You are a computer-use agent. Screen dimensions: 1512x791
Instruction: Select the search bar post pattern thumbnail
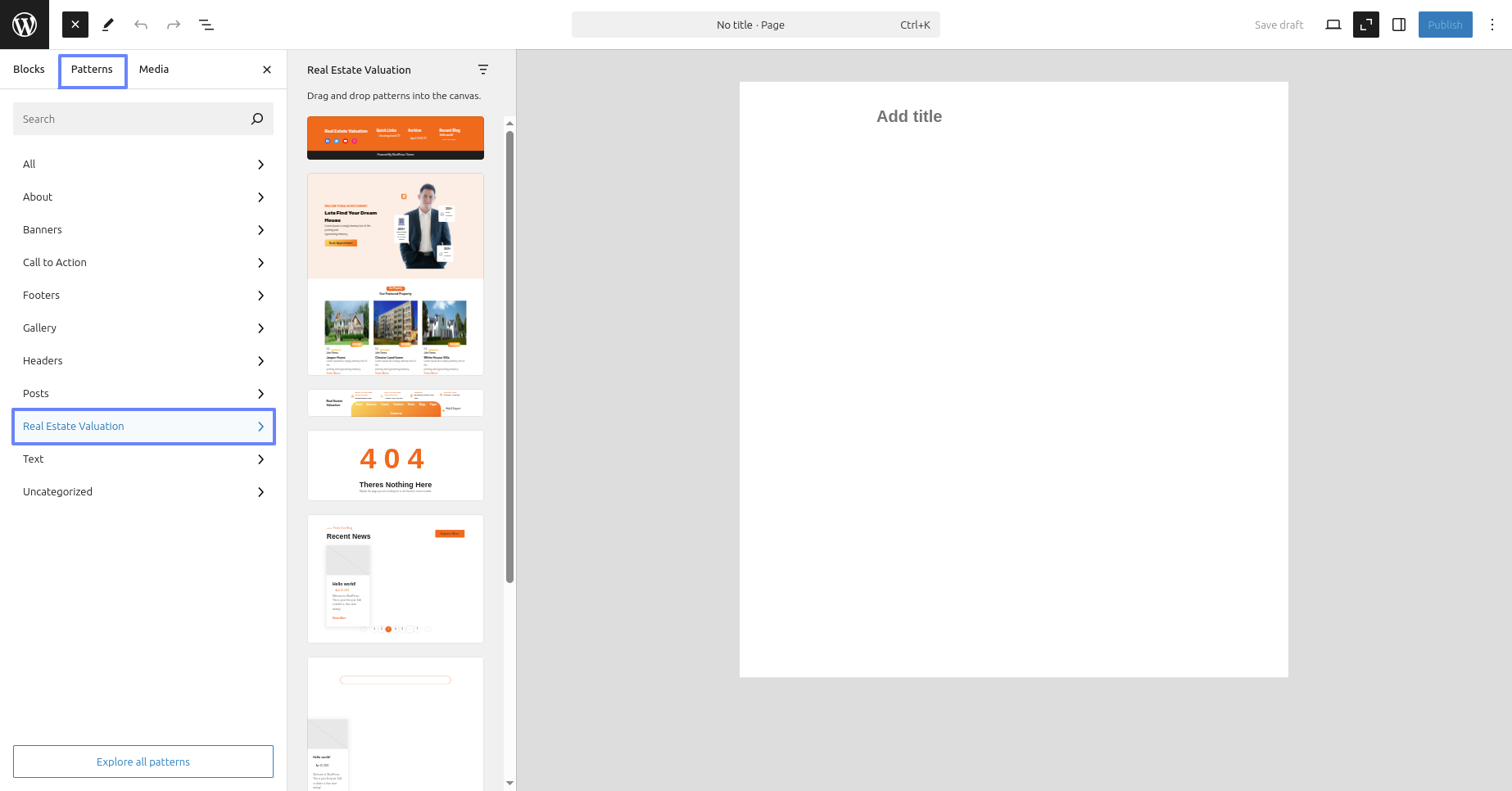[x=396, y=724]
